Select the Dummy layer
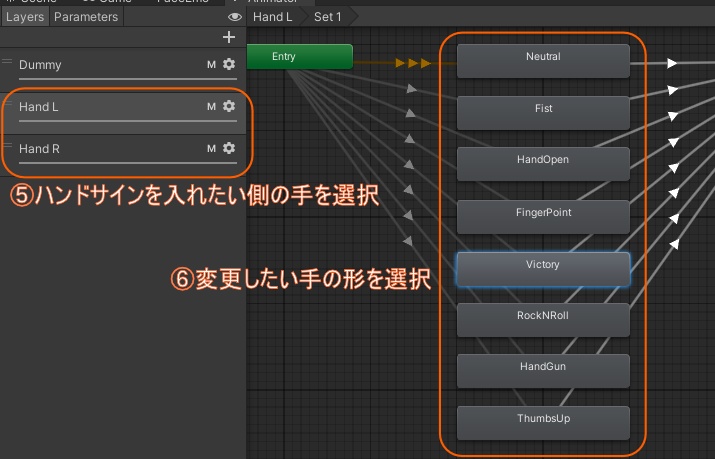Viewport: 715px width, 459px height. coord(123,68)
